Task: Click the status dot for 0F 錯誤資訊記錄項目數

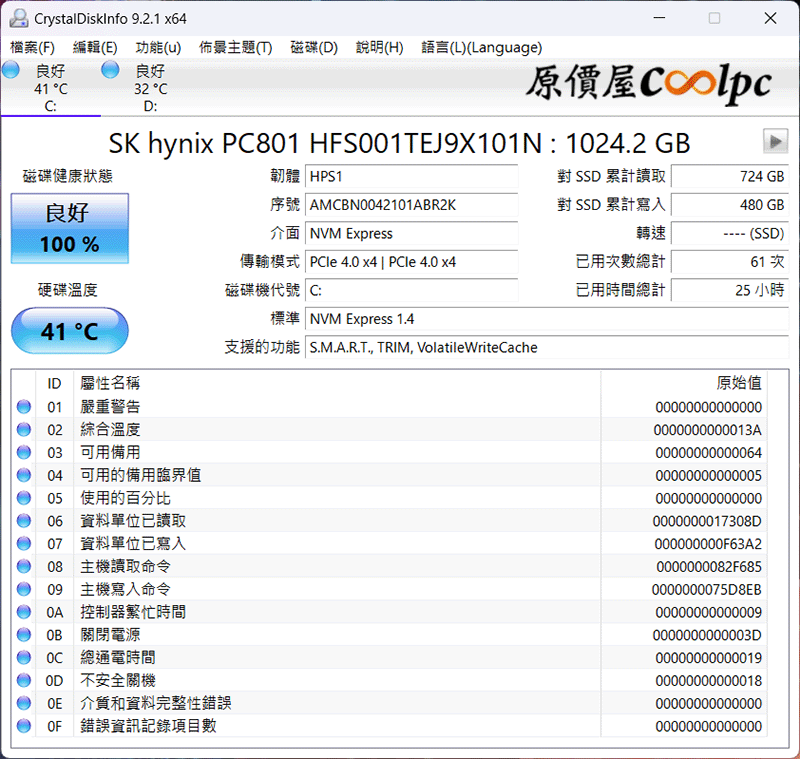Action: (24, 726)
